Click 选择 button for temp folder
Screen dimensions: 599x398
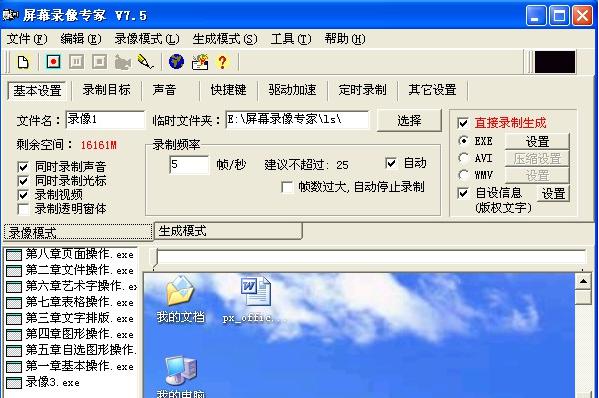coord(409,121)
